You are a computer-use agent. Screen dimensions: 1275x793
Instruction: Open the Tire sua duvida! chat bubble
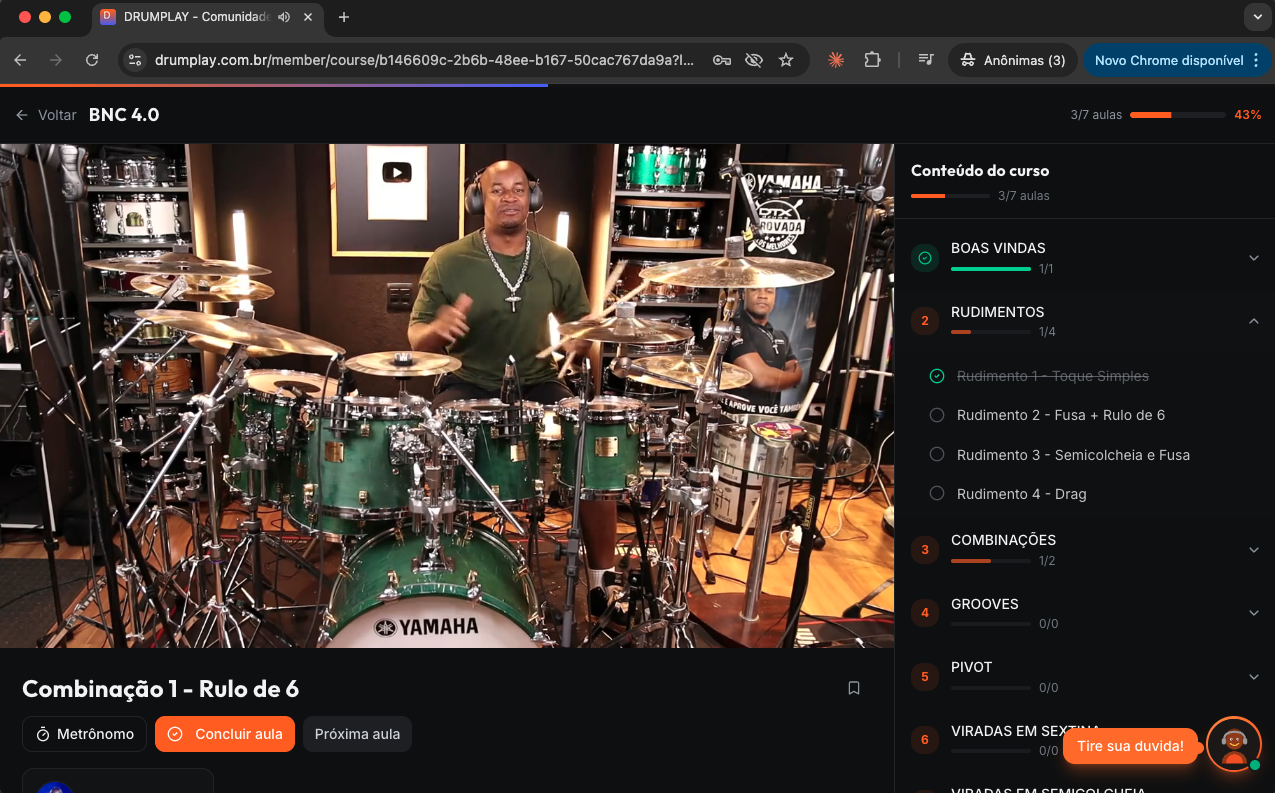[x=1130, y=746]
